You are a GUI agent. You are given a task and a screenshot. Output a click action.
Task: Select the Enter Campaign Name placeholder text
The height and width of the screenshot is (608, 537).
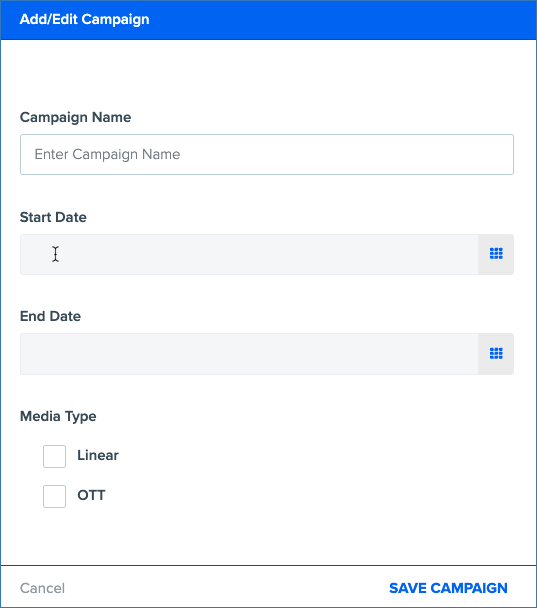point(107,154)
